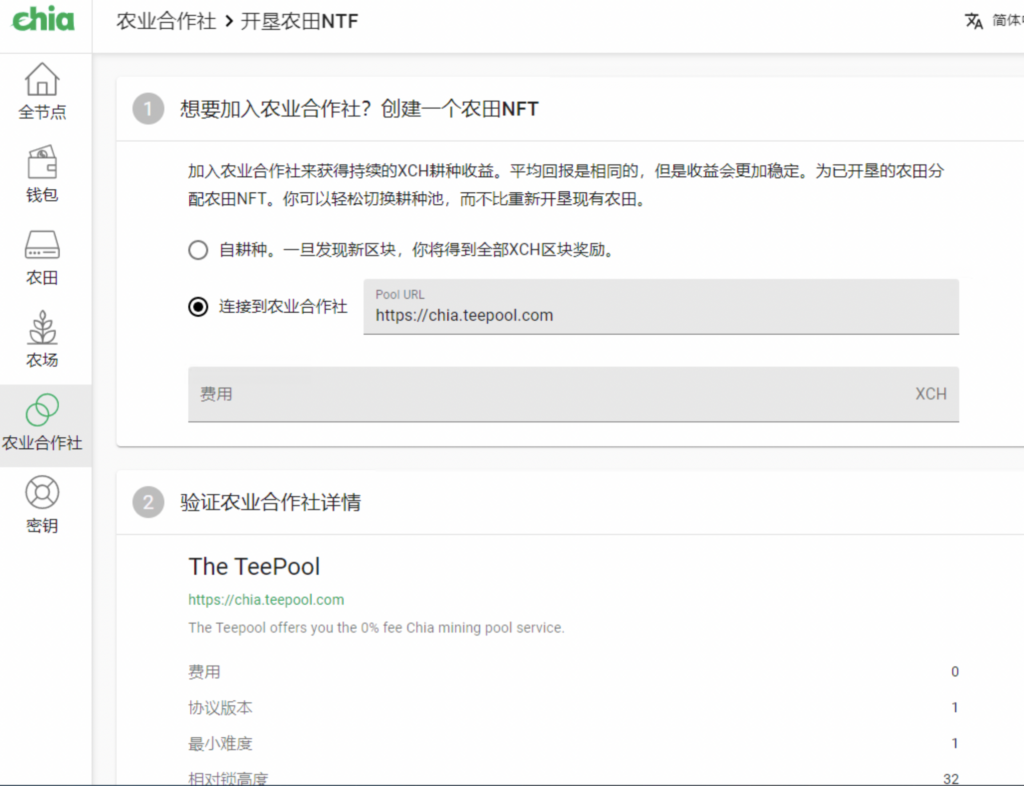Click the Chia logo

click(x=43, y=19)
